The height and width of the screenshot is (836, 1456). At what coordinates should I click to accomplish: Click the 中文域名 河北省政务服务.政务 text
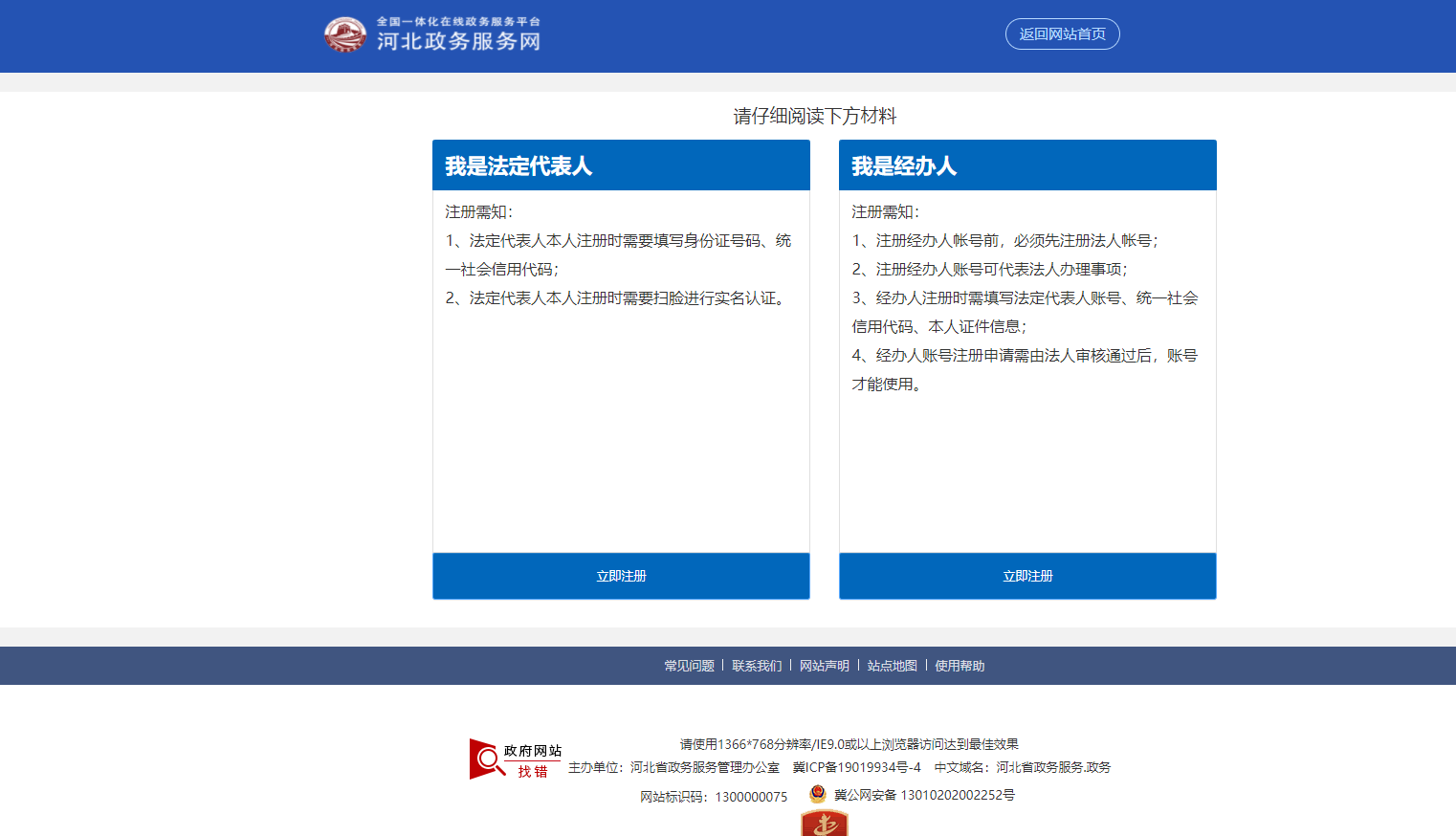(x=1022, y=767)
